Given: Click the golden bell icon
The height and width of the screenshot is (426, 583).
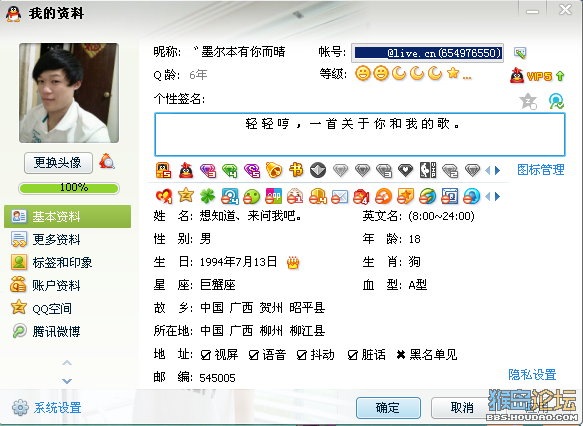Looking at the screenshot, I should (274, 171).
